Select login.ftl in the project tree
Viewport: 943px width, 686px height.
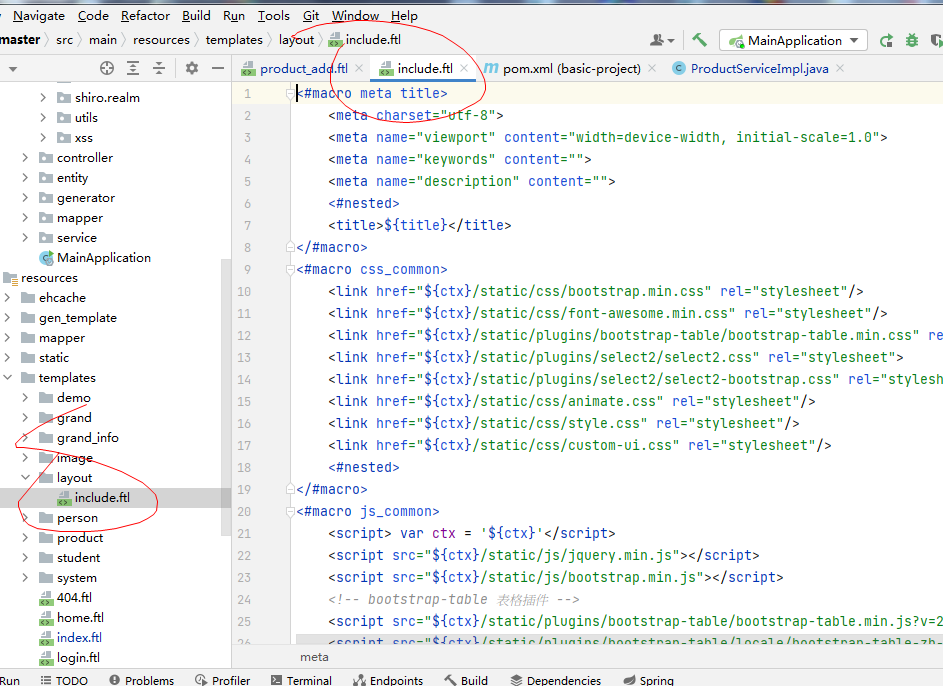(x=78, y=657)
